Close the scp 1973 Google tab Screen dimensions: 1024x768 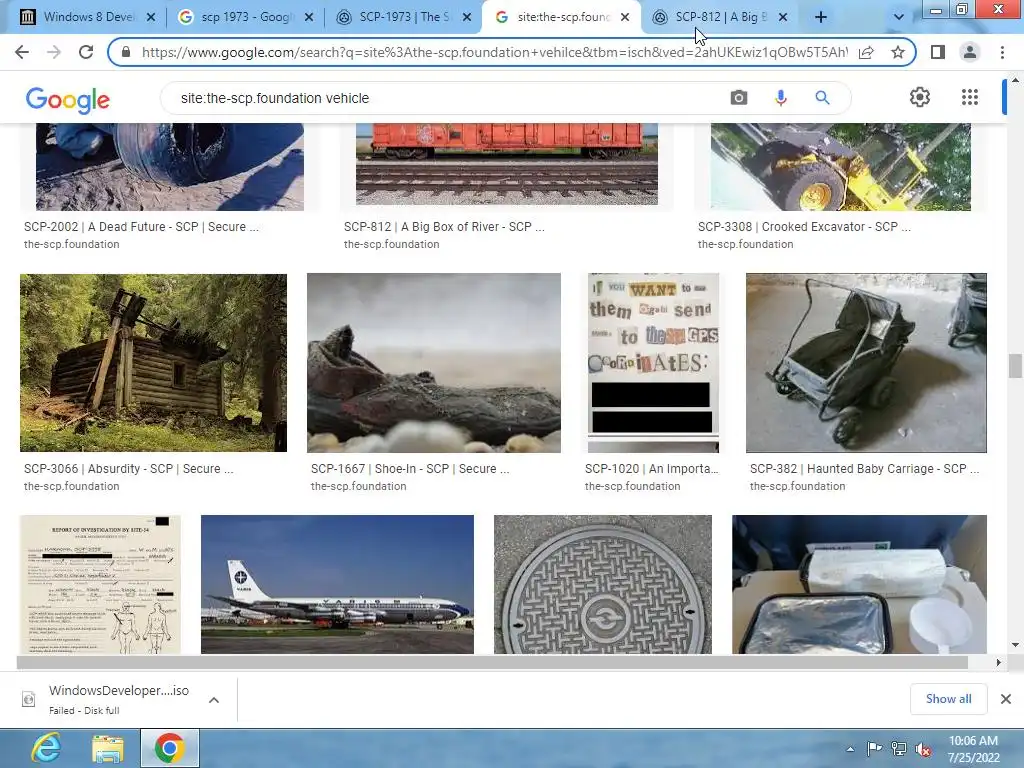click(x=309, y=18)
